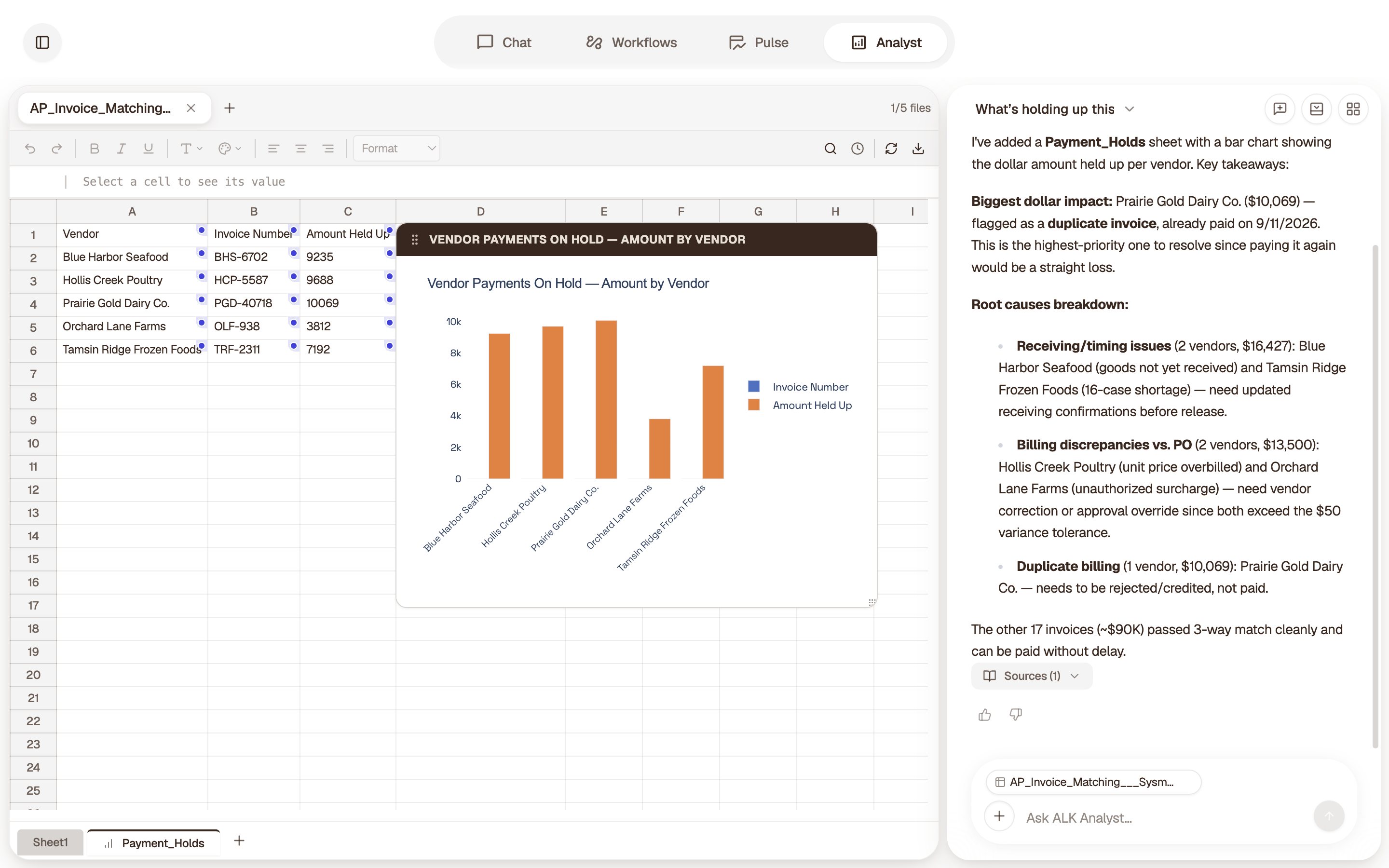Add a new sheet
This screenshot has height=868, width=1389.
(x=239, y=841)
